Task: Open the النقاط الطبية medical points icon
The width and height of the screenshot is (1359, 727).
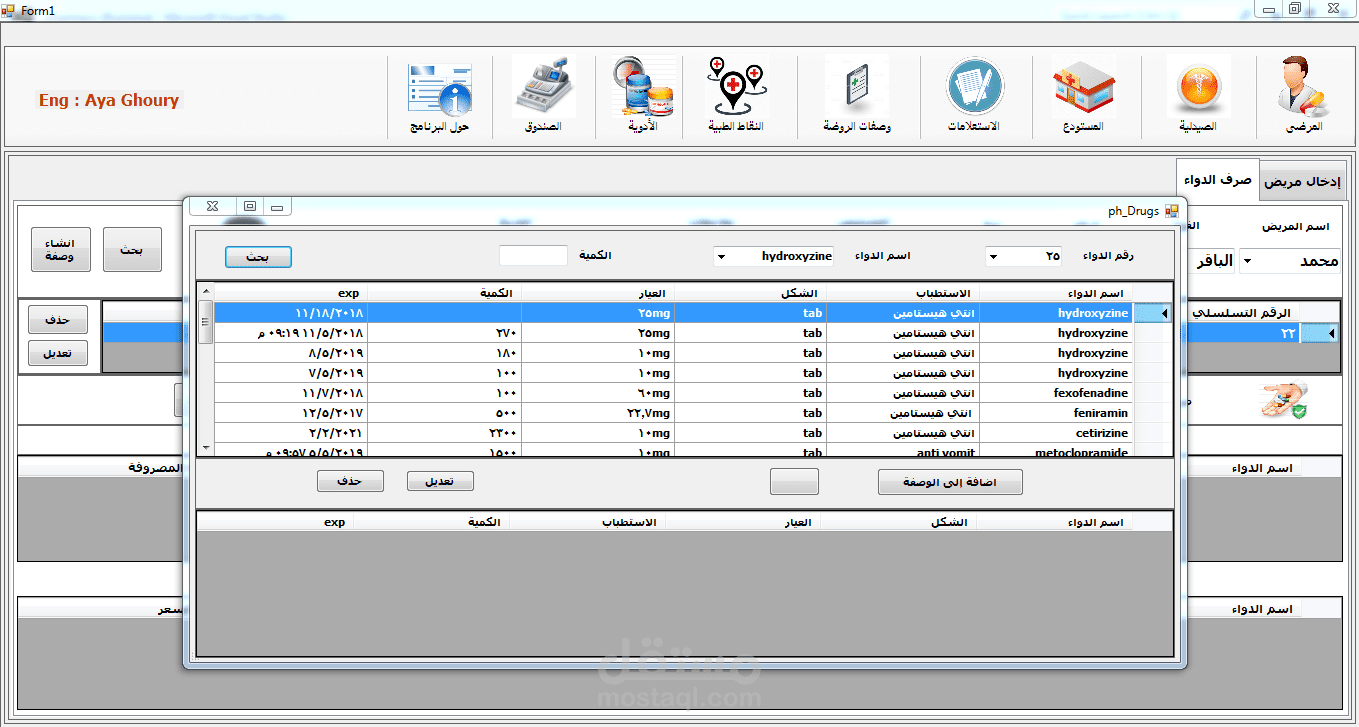Action: click(x=736, y=96)
